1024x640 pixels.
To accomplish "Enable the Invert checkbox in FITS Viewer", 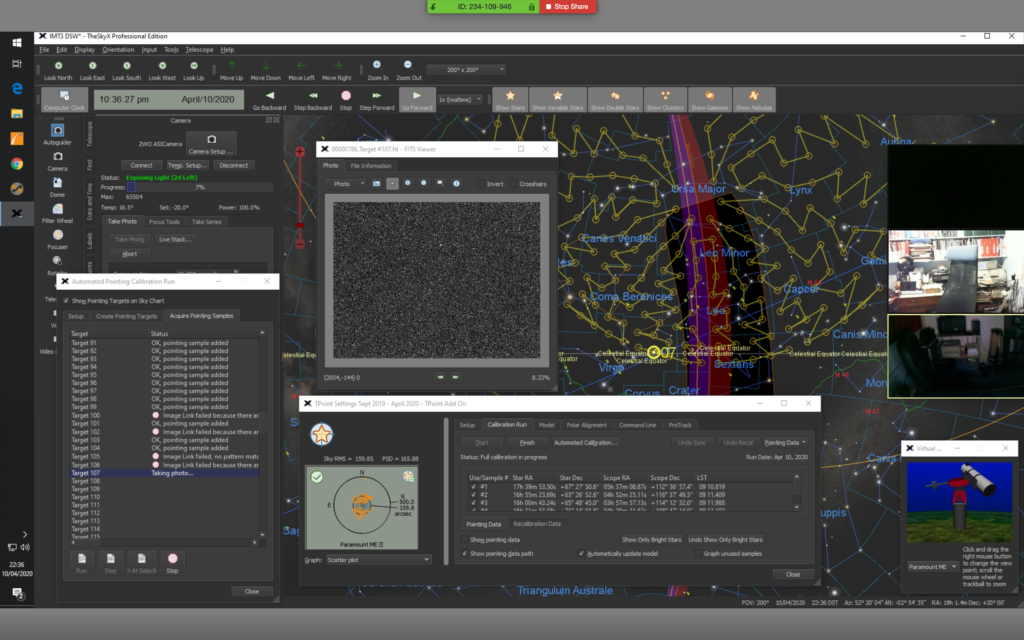I will click(481, 184).
